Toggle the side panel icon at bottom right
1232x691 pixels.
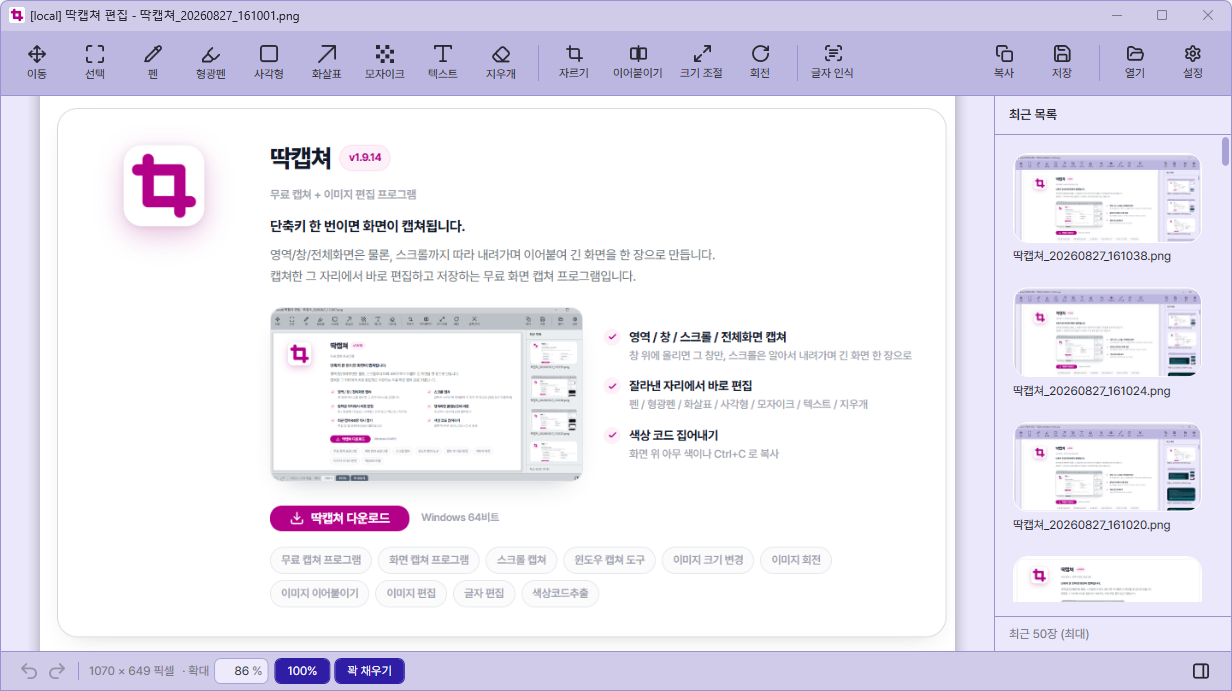point(1201,670)
